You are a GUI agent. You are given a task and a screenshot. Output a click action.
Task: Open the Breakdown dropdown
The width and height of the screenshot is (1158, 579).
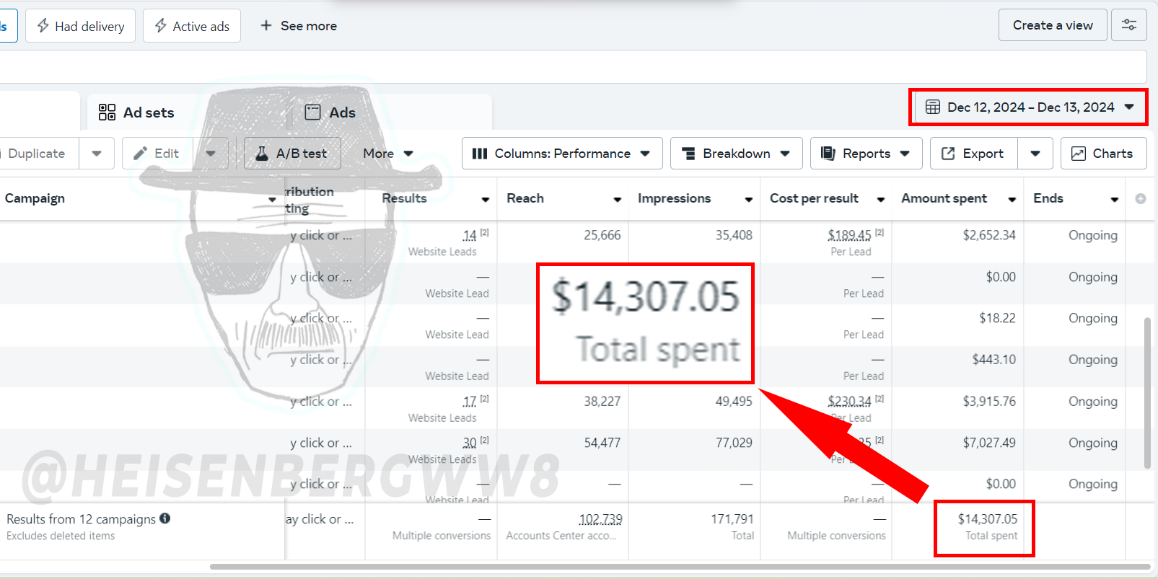(x=736, y=154)
